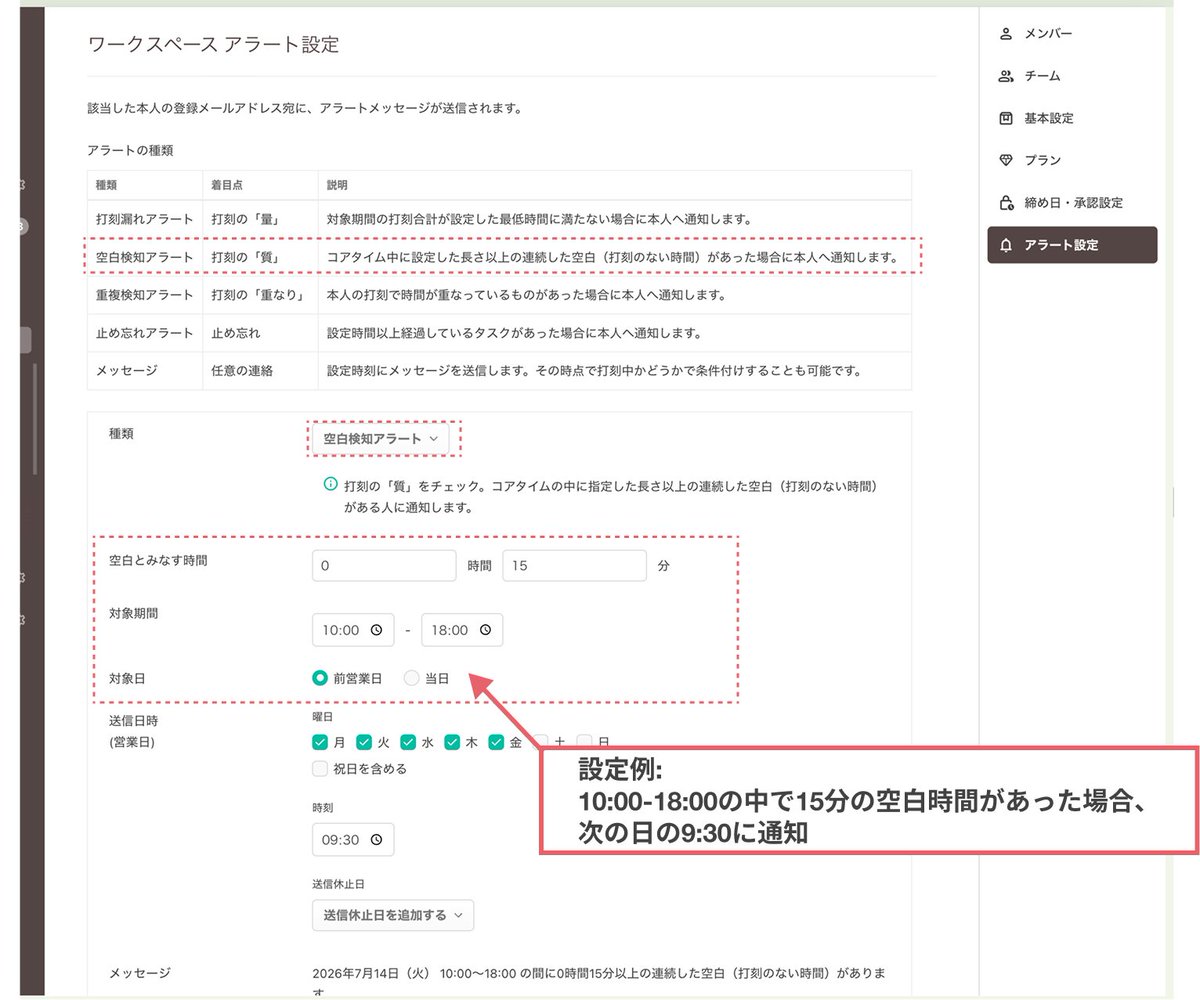This screenshot has height=1000, width=1200.
Task: Open the 送信休止日を追加する dropdown
Action: click(x=393, y=915)
